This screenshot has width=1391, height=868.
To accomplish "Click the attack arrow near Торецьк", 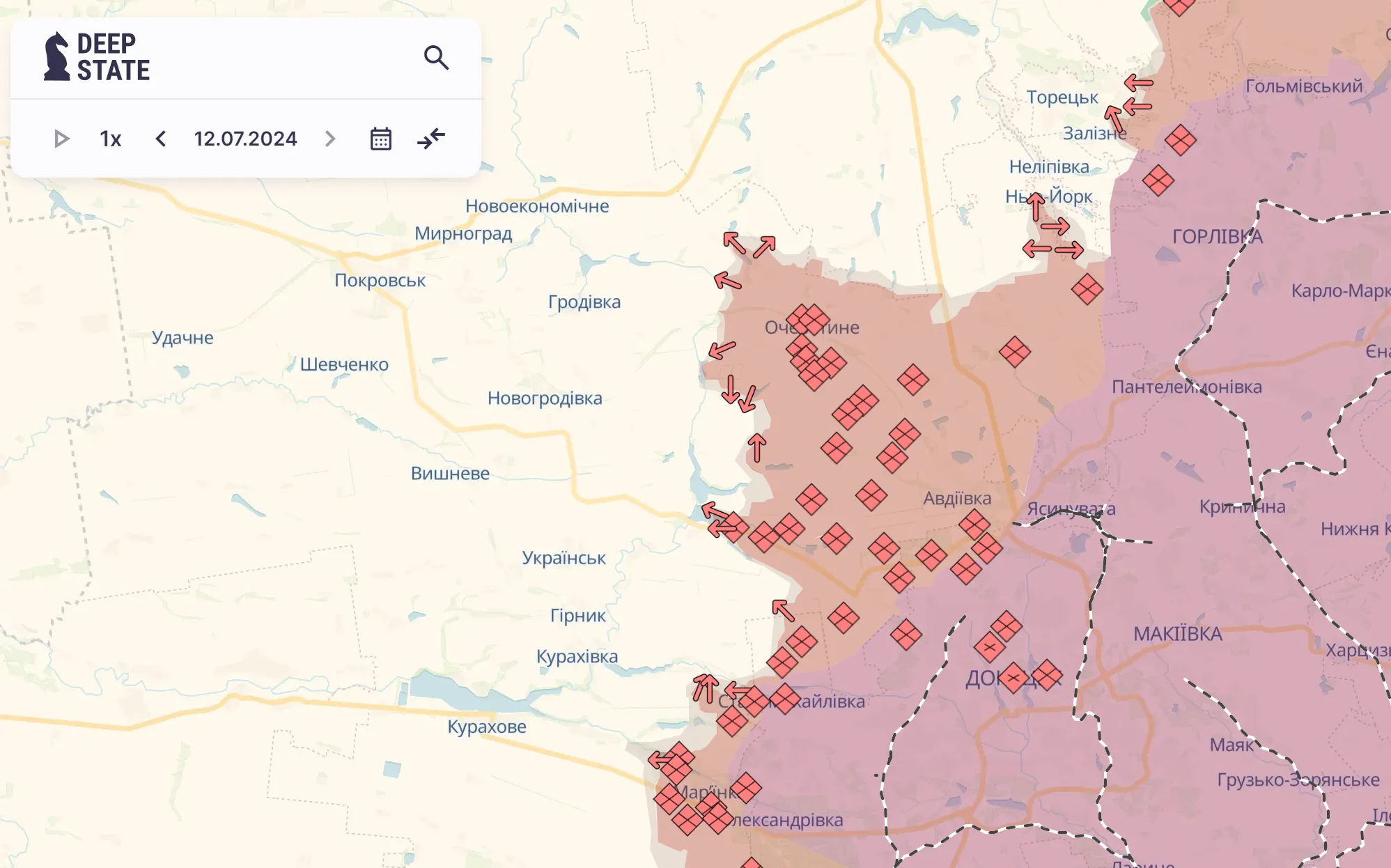I will [1138, 84].
